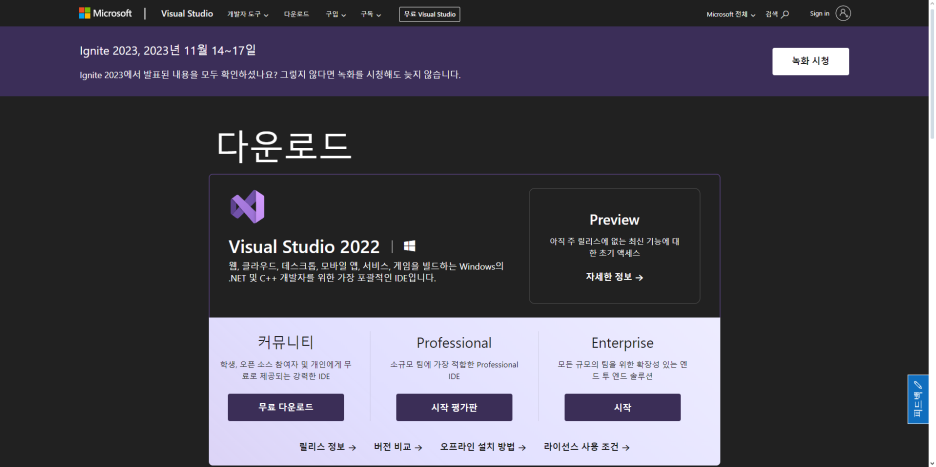The height and width of the screenshot is (467, 936).
Task: Click the Enterprise edition heading
Action: [x=623, y=343]
